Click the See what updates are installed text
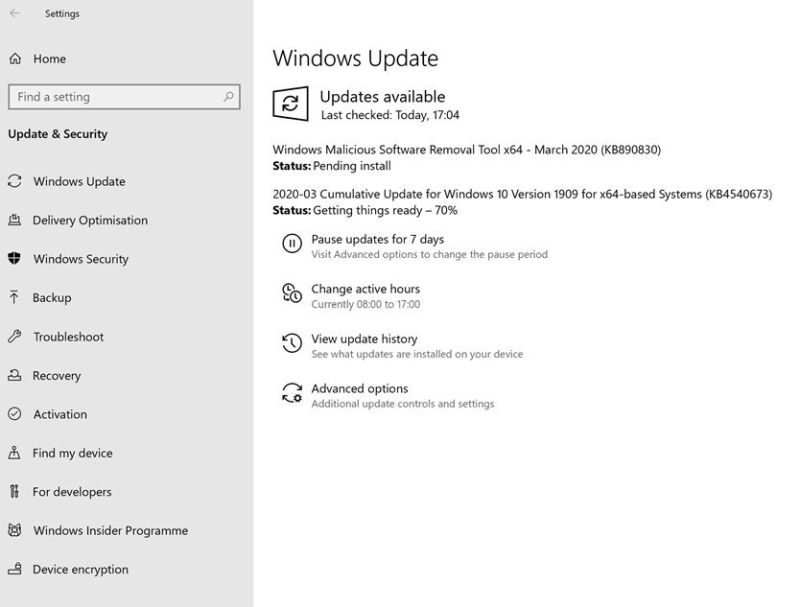800x607 pixels. click(417, 354)
